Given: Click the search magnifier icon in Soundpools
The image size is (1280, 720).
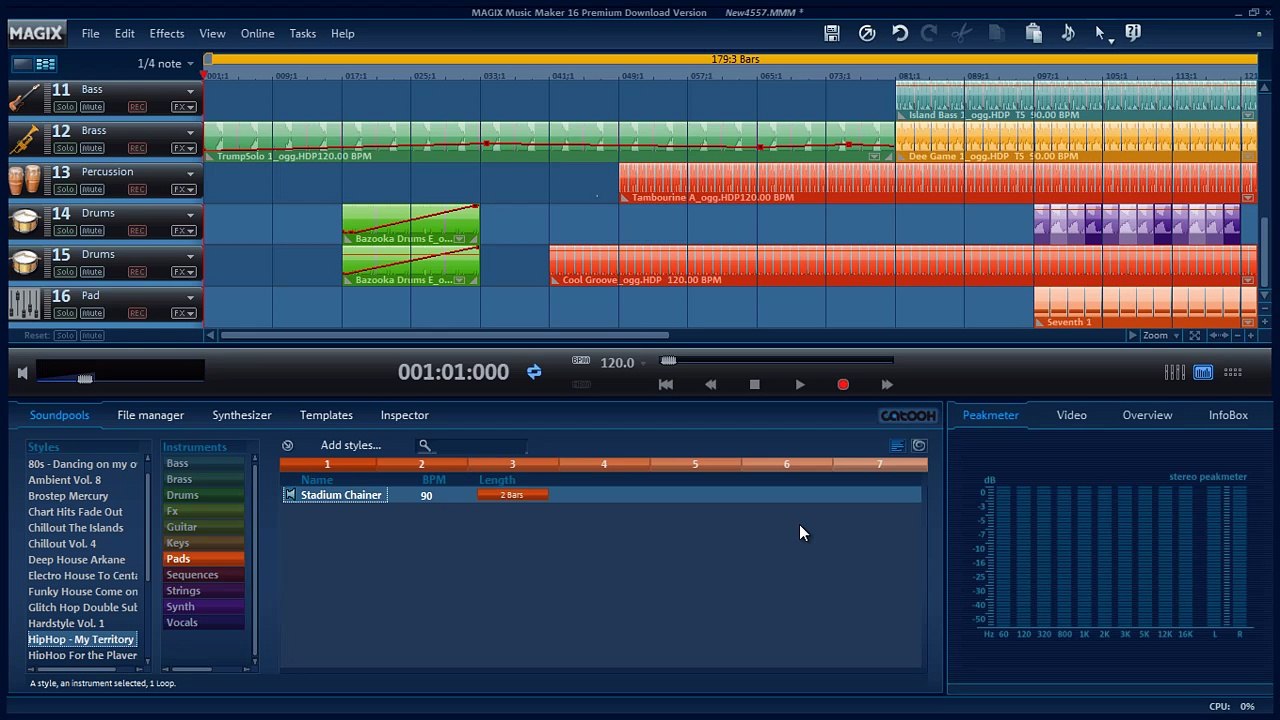Looking at the screenshot, I should (424, 446).
